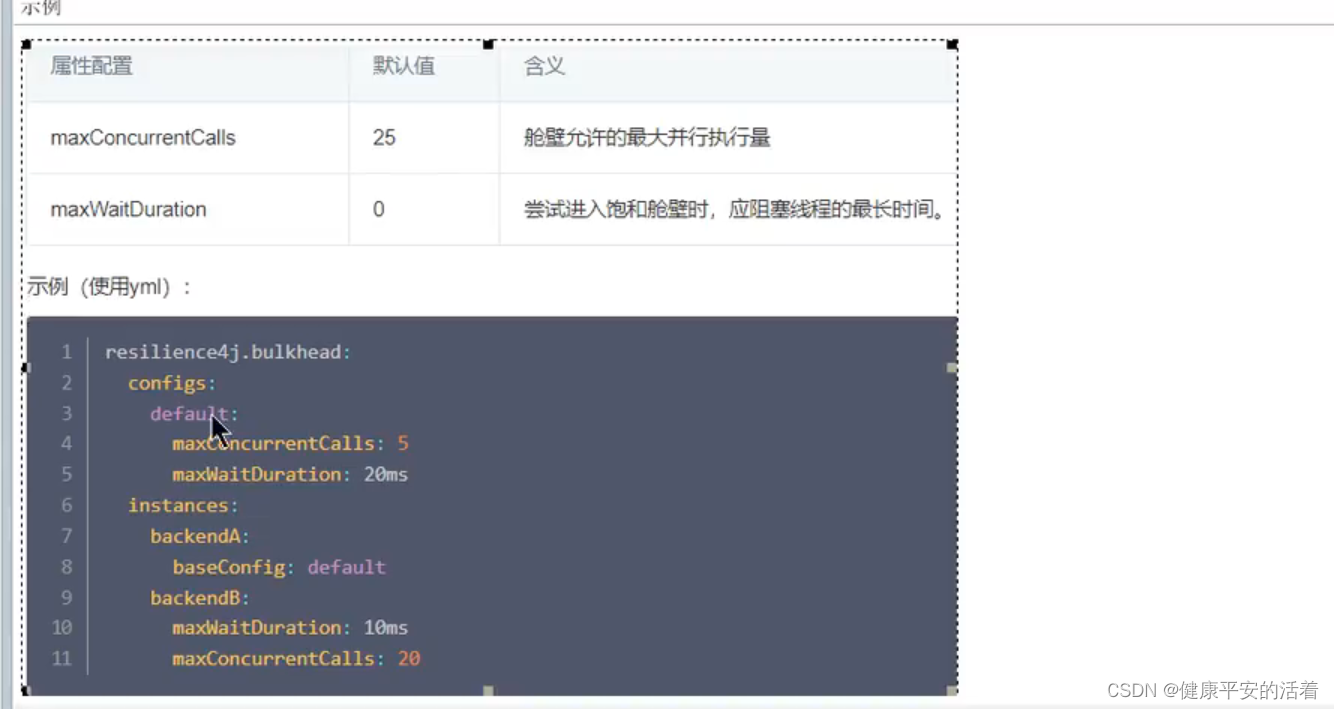Click the right-middle selection handle square
Image resolution: width=1334 pixels, height=709 pixels.
[952, 368]
